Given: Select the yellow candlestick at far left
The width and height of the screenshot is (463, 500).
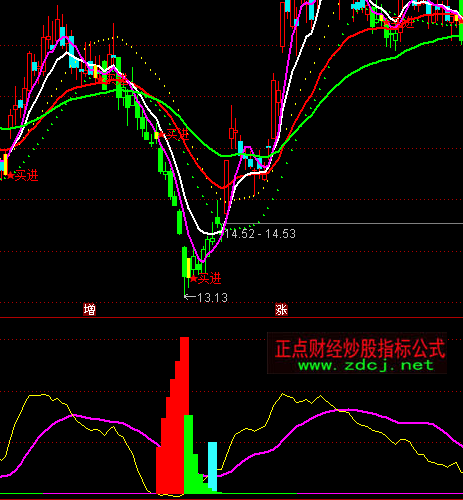Looking at the screenshot, I should pos(5,164).
